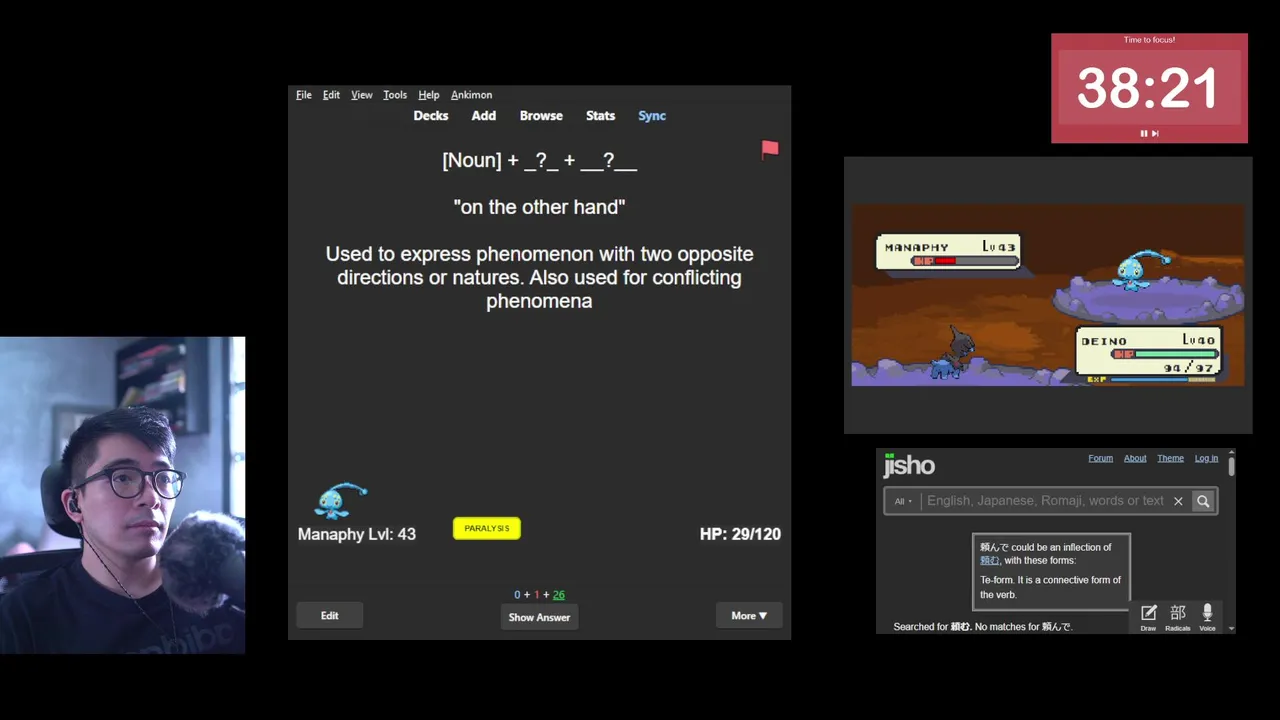Click the "Manaphy Lvl: 43" label

coord(356,534)
